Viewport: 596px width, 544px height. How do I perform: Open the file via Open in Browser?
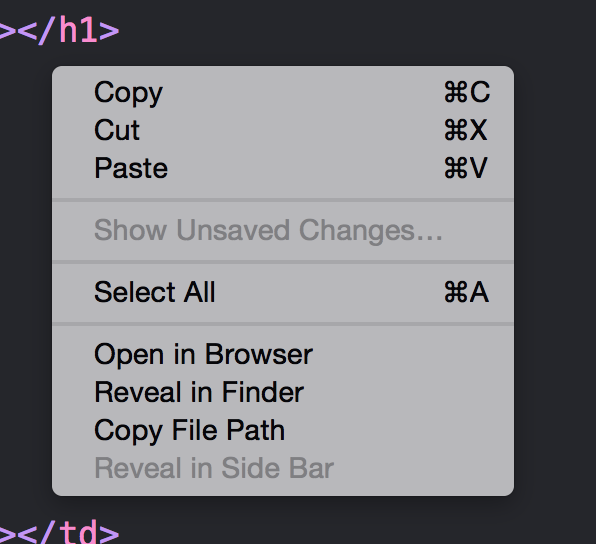tap(283, 354)
